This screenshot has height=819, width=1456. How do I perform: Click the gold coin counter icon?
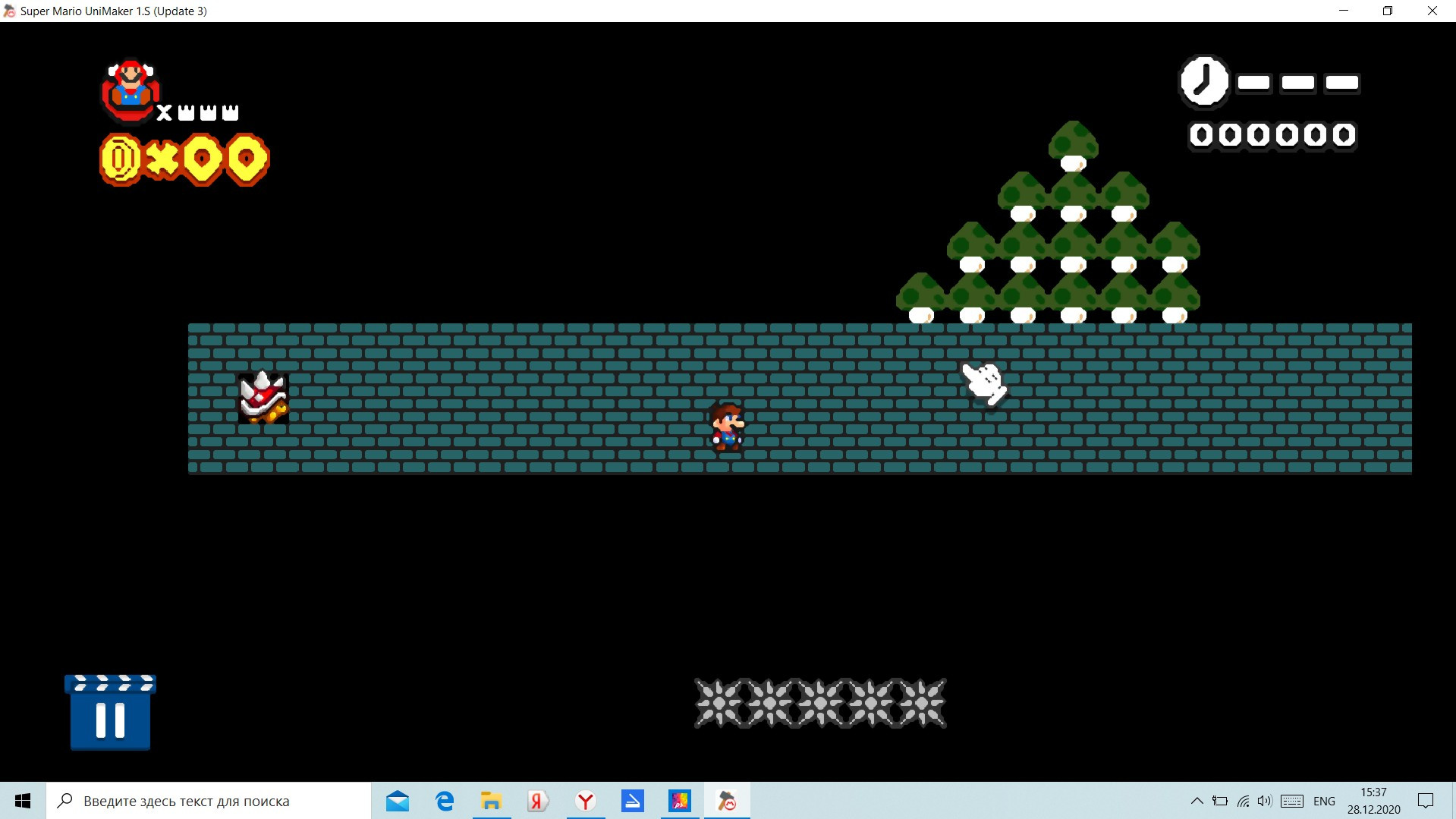point(121,159)
